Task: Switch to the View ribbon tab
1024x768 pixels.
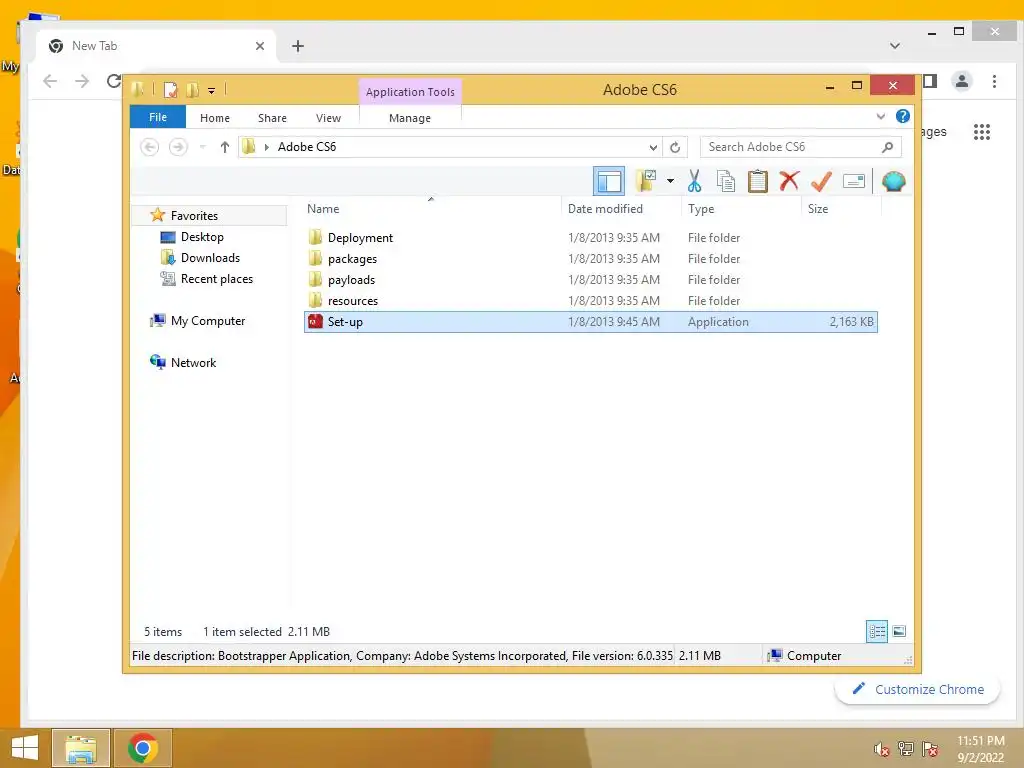Action: point(328,118)
